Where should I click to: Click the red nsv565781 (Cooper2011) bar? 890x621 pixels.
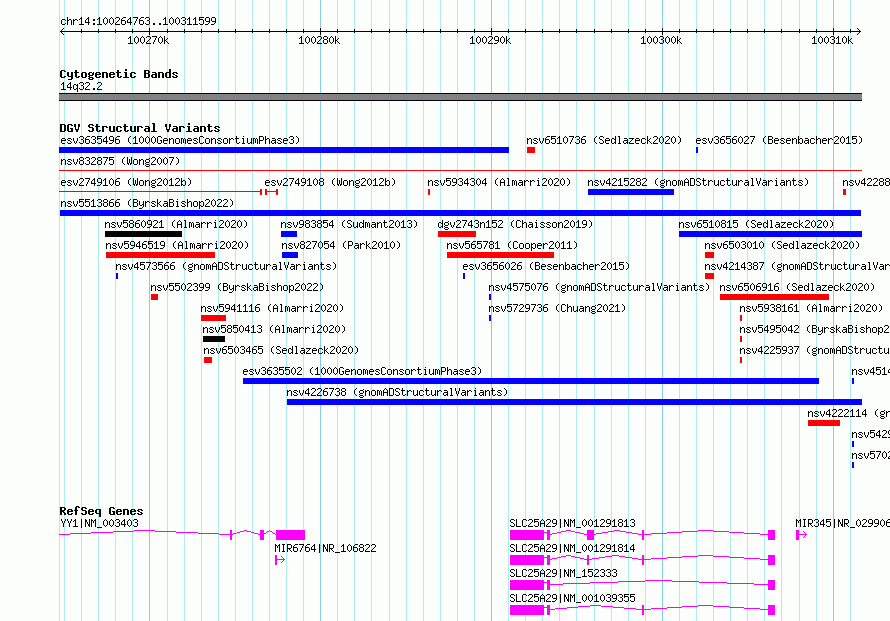(x=500, y=255)
